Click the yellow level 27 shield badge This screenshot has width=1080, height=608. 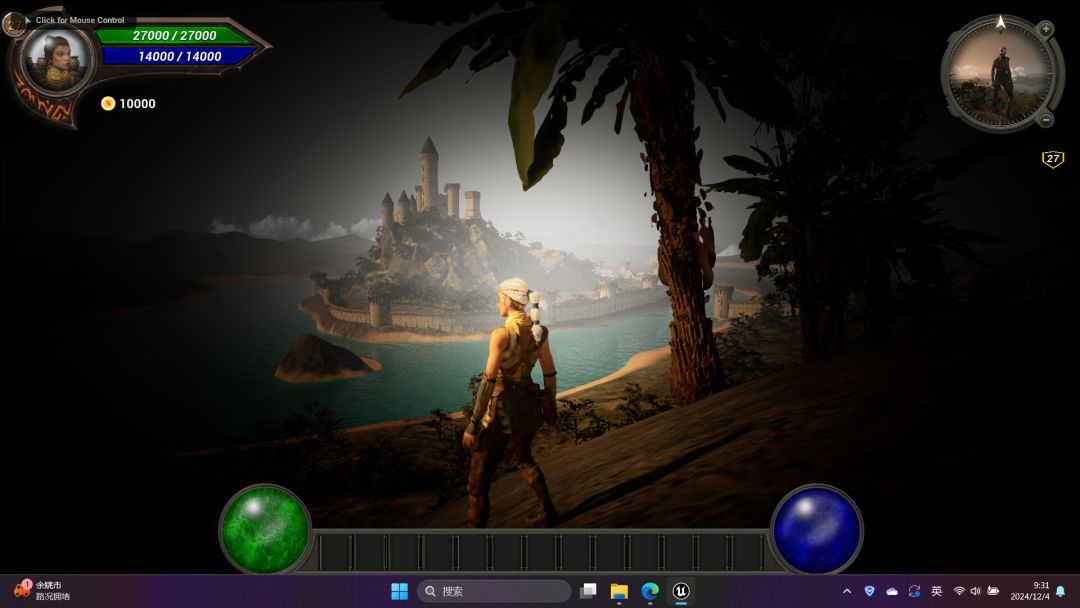tap(1052, 159)
